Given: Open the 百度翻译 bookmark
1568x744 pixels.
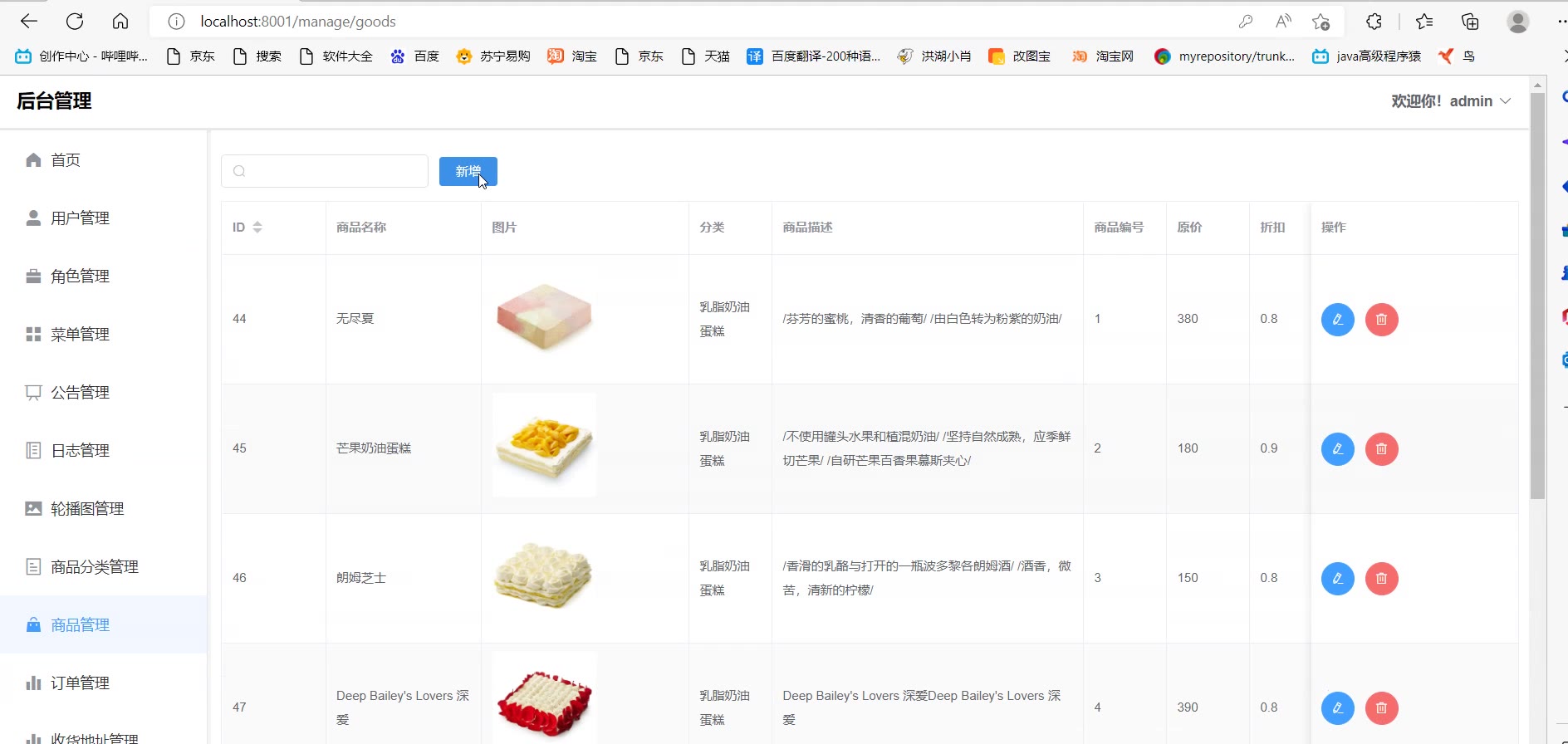Looking at the screenshot, I should [814, 56].
